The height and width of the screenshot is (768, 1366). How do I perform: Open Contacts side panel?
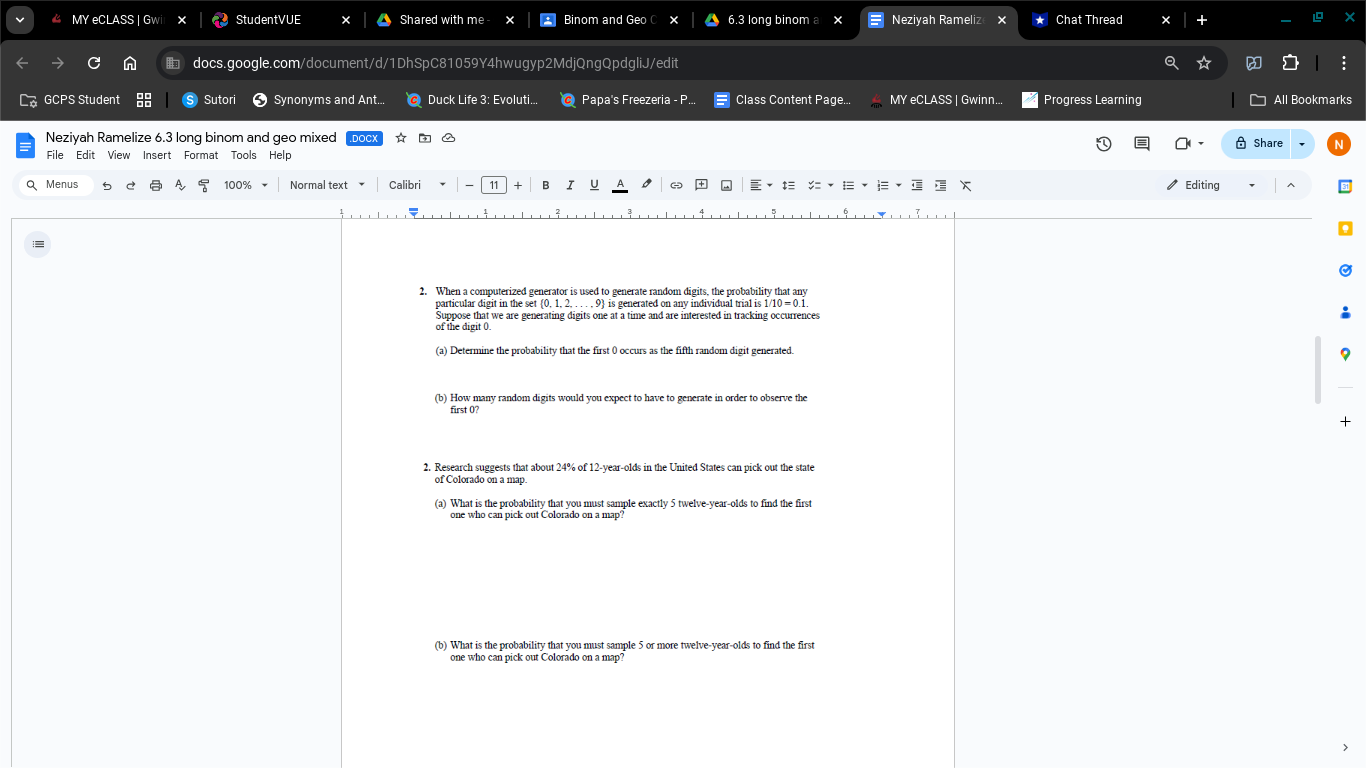(1345, 313)
